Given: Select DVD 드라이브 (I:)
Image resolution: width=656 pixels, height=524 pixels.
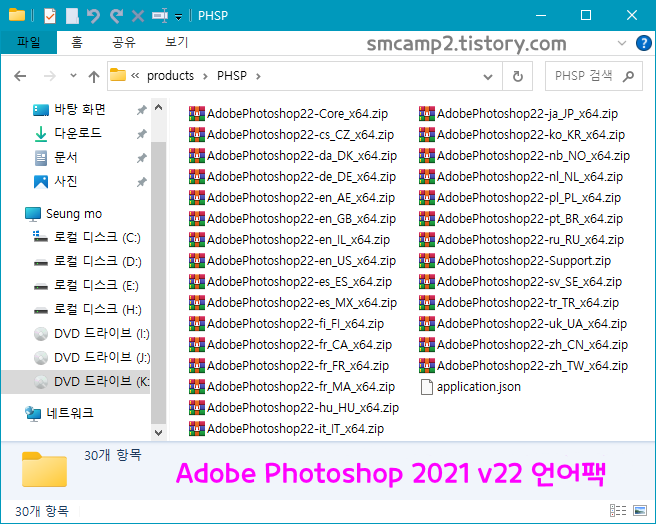Looking at the screenshot, I should (102, 334).
